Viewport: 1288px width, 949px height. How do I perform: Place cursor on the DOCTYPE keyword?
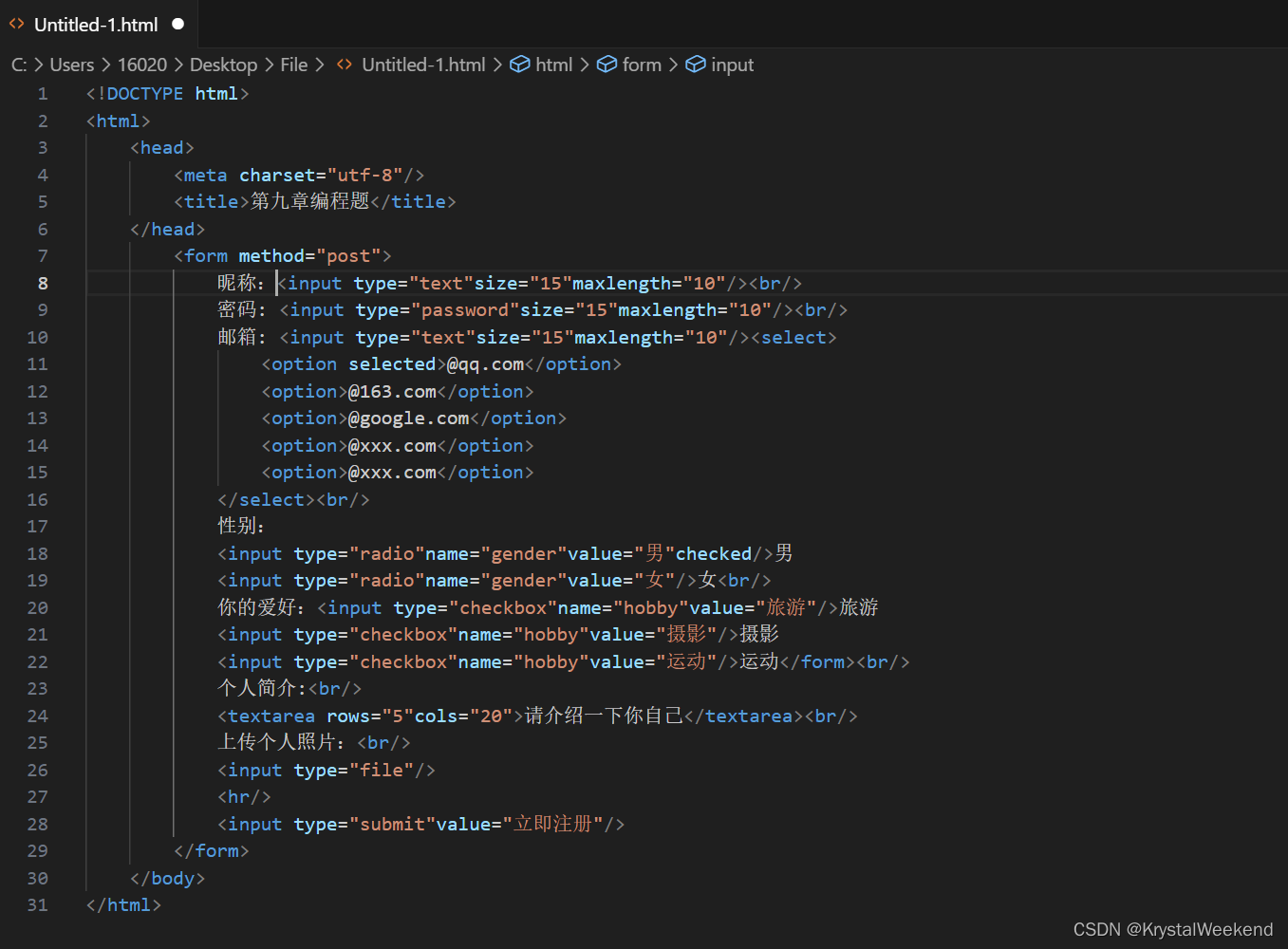(145, 94)
